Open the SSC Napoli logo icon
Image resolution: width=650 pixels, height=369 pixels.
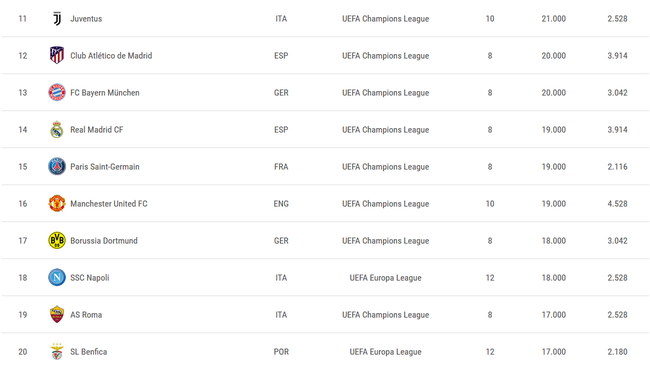tap(57, 277)
